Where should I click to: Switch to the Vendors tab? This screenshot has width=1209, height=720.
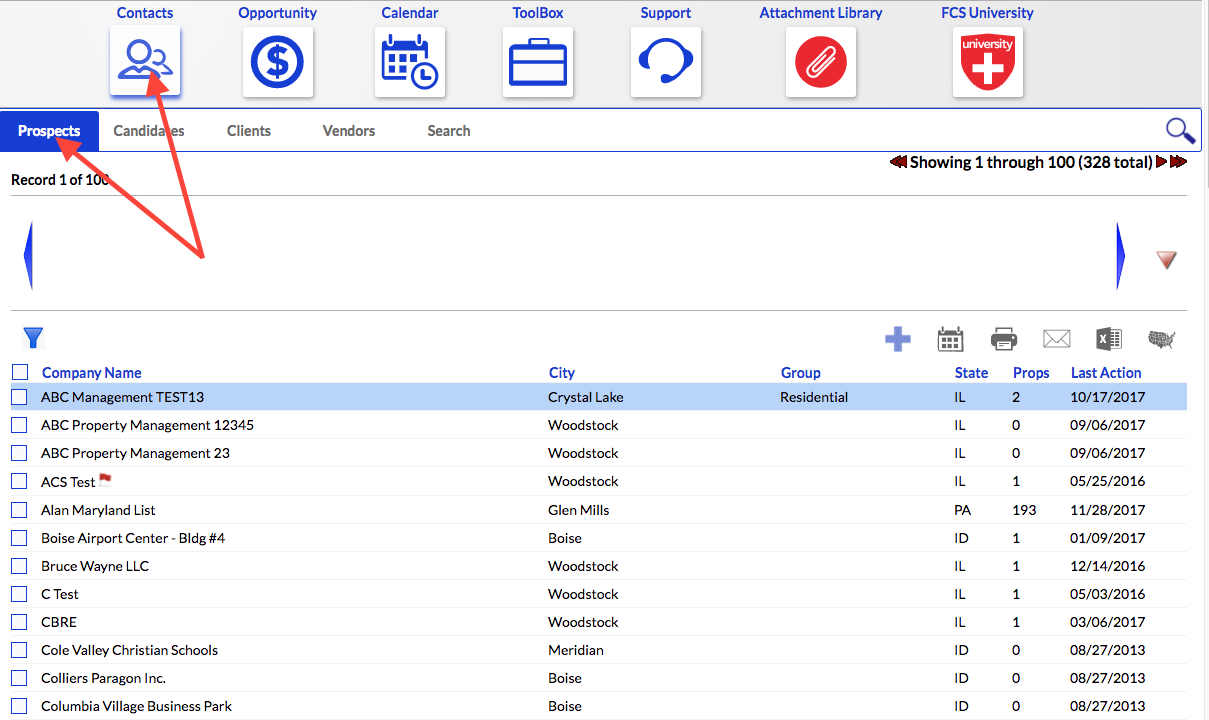coord(349,131)
